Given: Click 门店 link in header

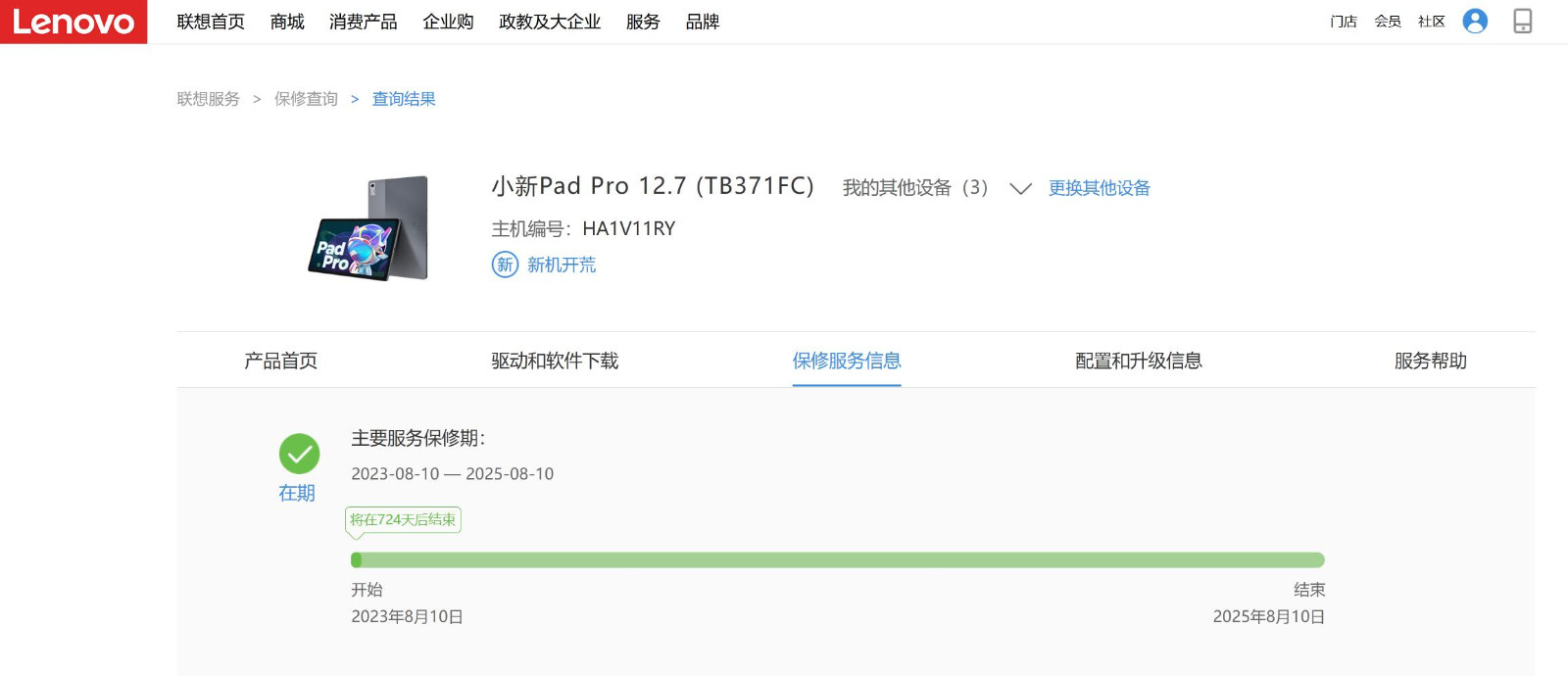Looking at the screenshot, I should pos(1344,22).
